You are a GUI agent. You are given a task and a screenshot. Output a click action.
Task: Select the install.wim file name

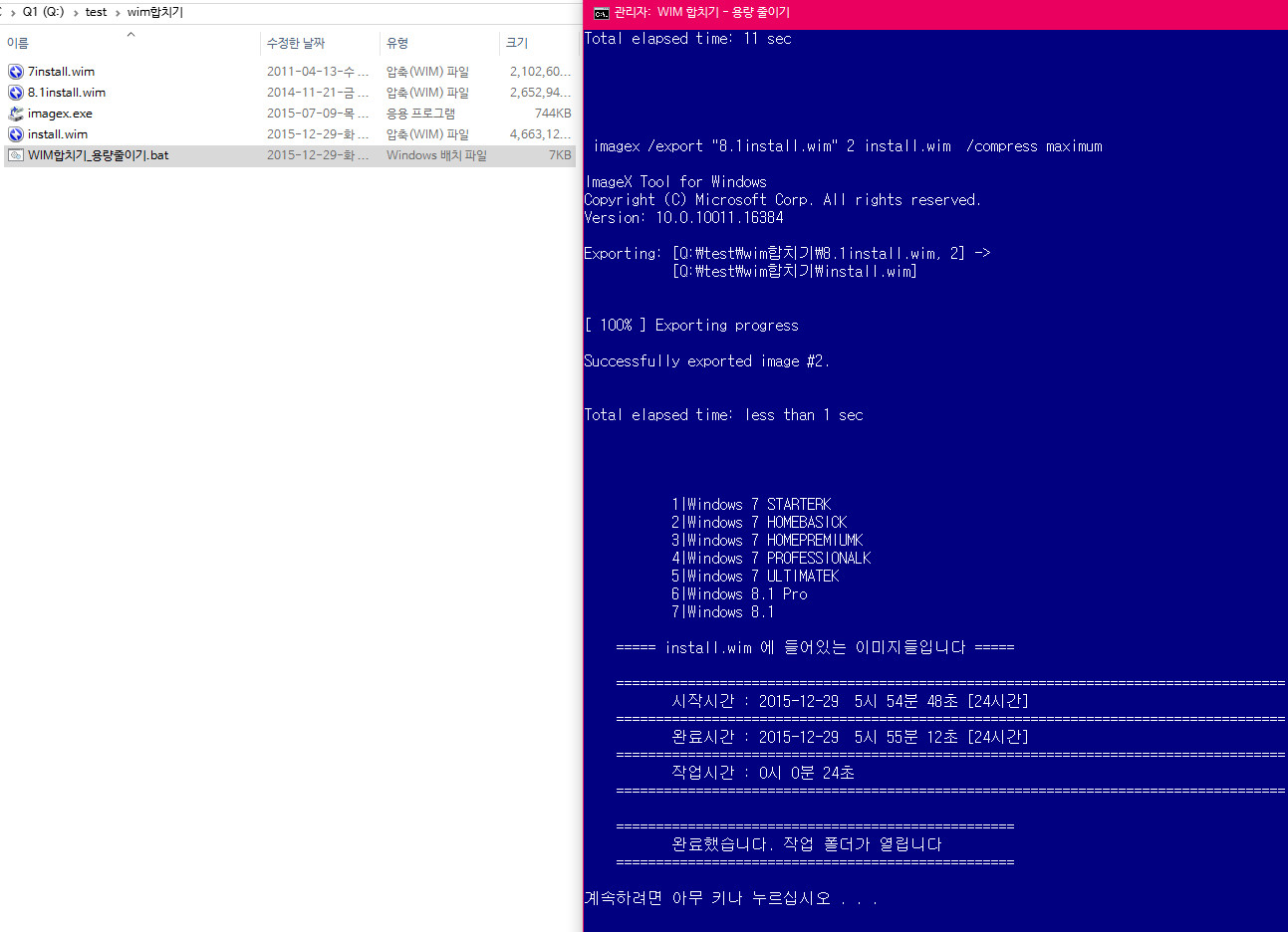pyautogui.click(x=58, y=134)
